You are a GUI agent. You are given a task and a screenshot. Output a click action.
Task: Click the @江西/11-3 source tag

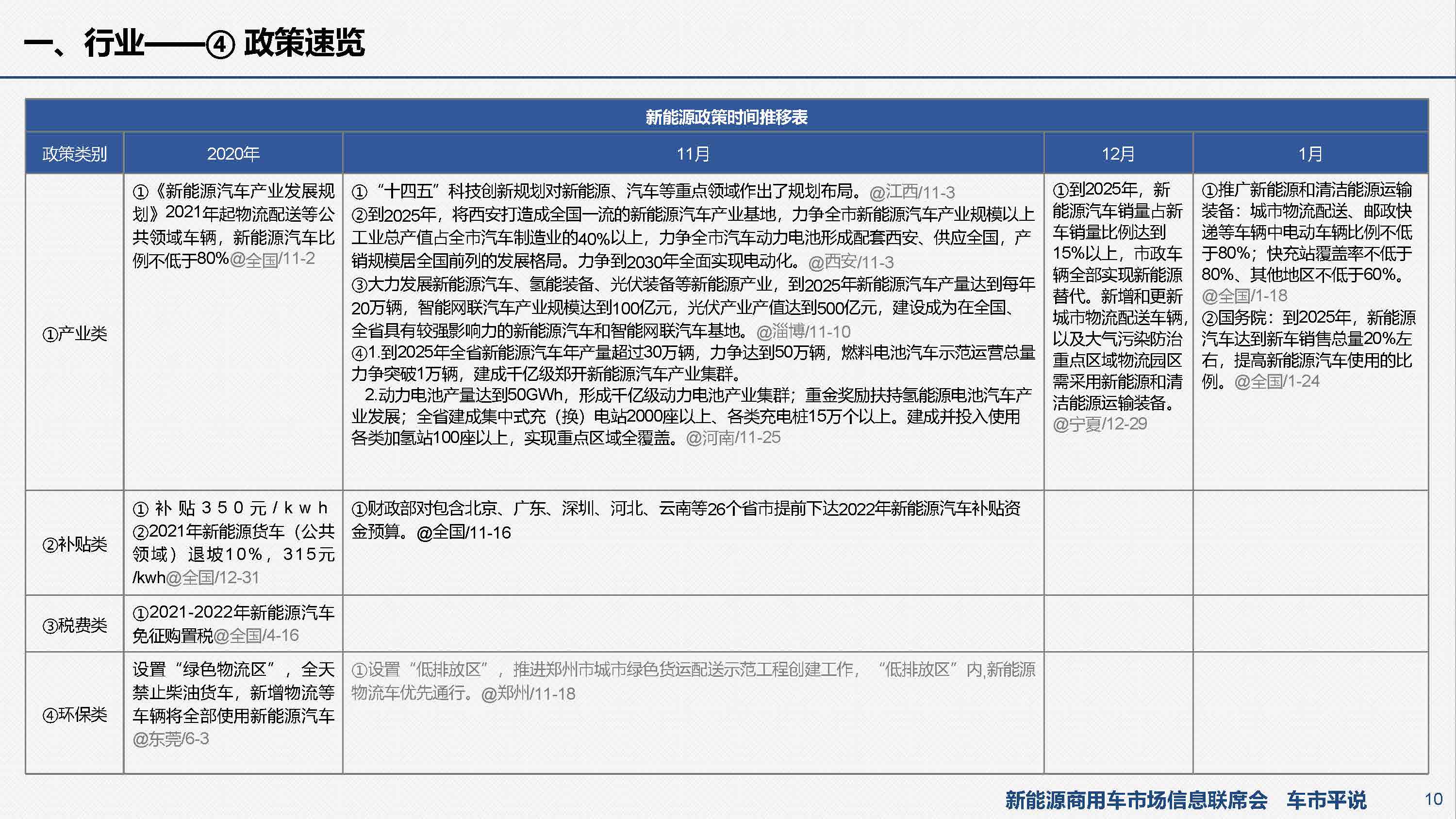pyautogui.click(x=912, y=192)
